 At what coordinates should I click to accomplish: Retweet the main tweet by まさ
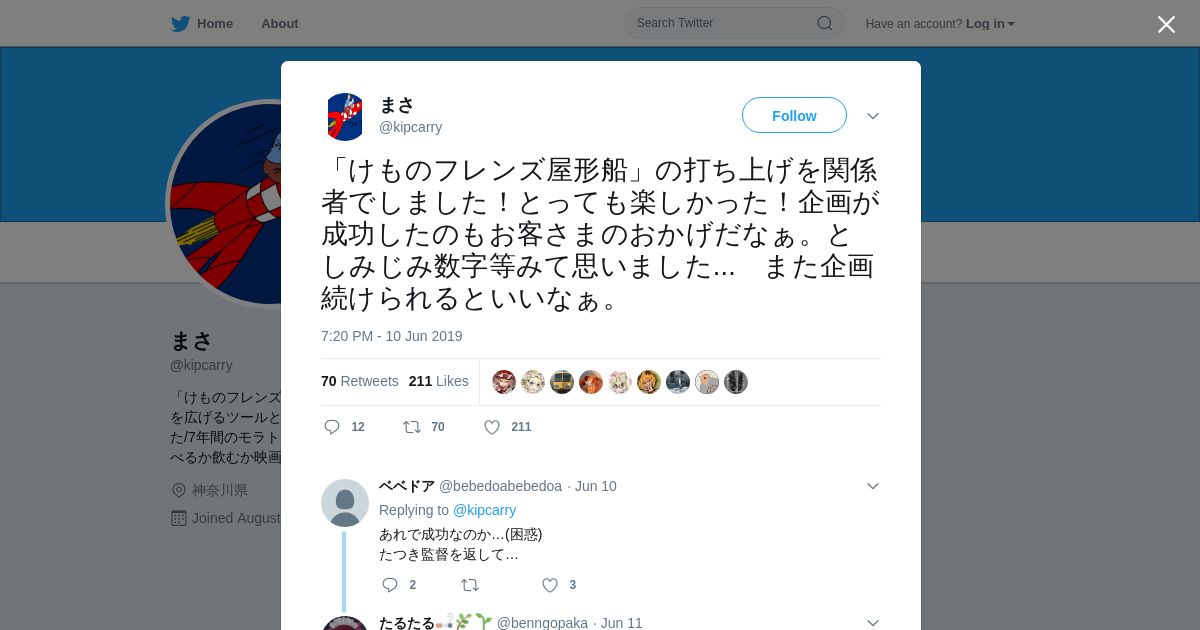pos(412,427)
